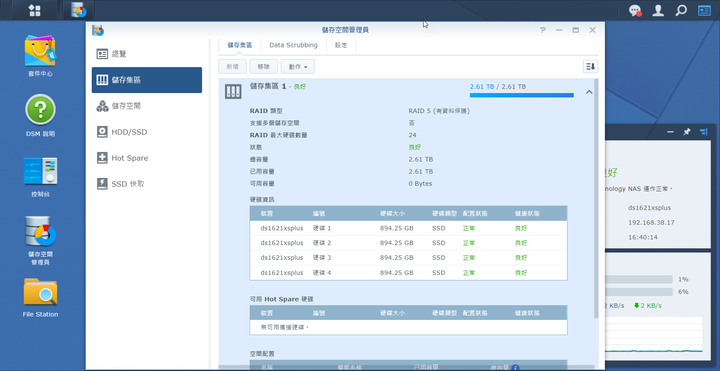The width and height of the screenshot is (720, 371).
Task: Click the 新增 button
Action: pos(233,67)
